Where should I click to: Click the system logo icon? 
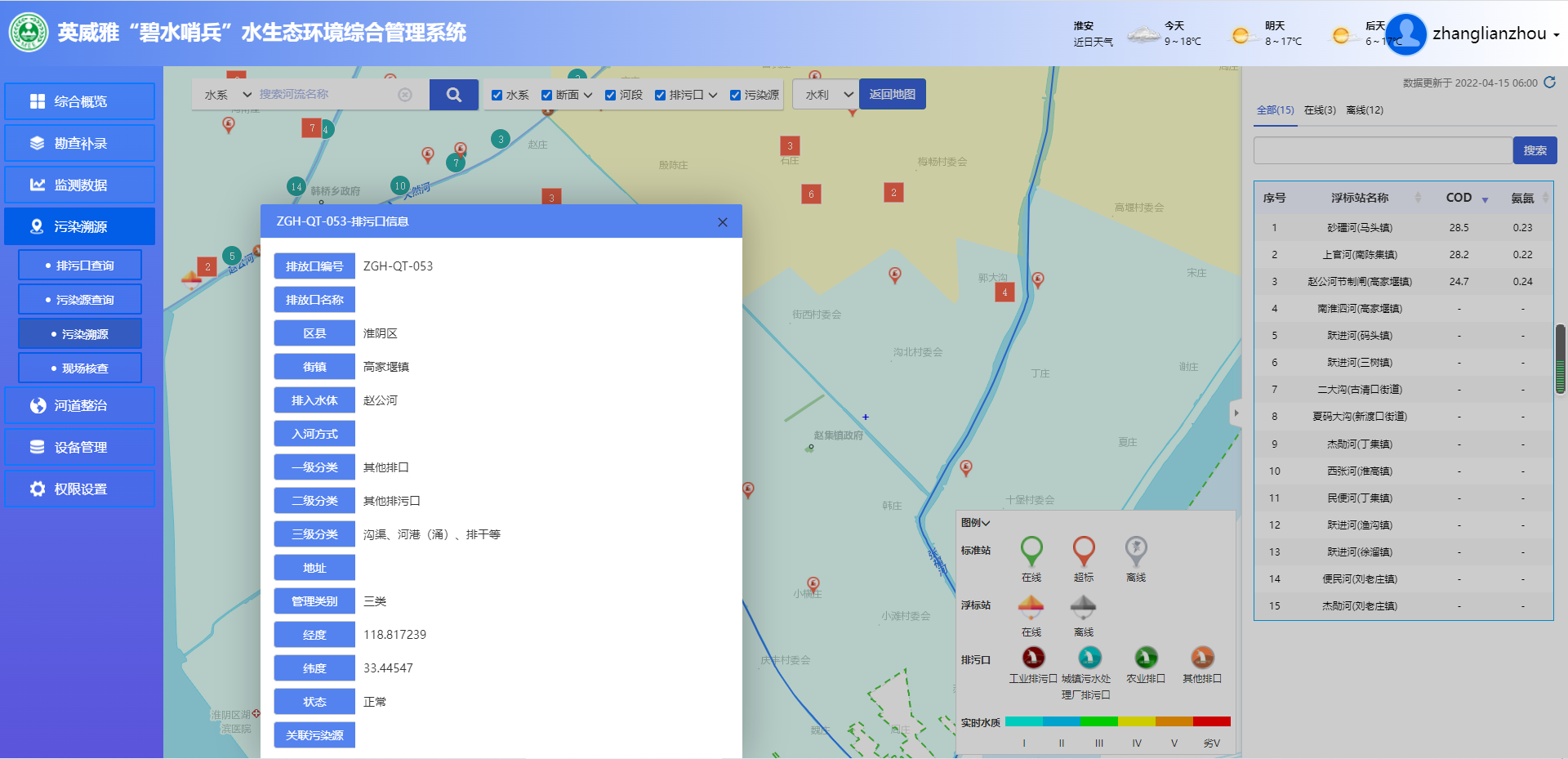click(29, 33)
